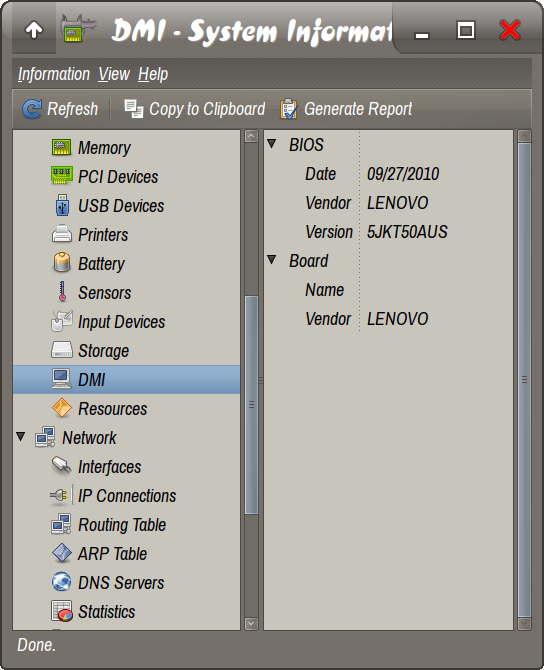The image size is (544, 670).
Task: Click the BIOS Vendor LENOVO value
Action: click(397, 203)
